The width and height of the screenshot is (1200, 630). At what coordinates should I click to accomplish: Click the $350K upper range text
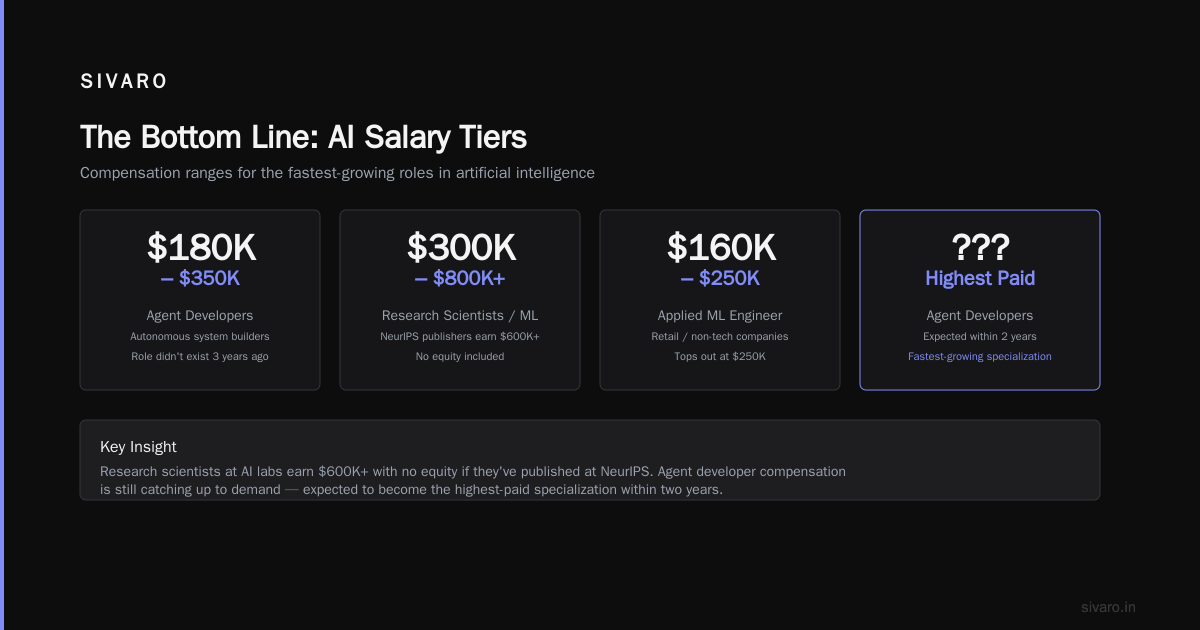tap(200, 278)
